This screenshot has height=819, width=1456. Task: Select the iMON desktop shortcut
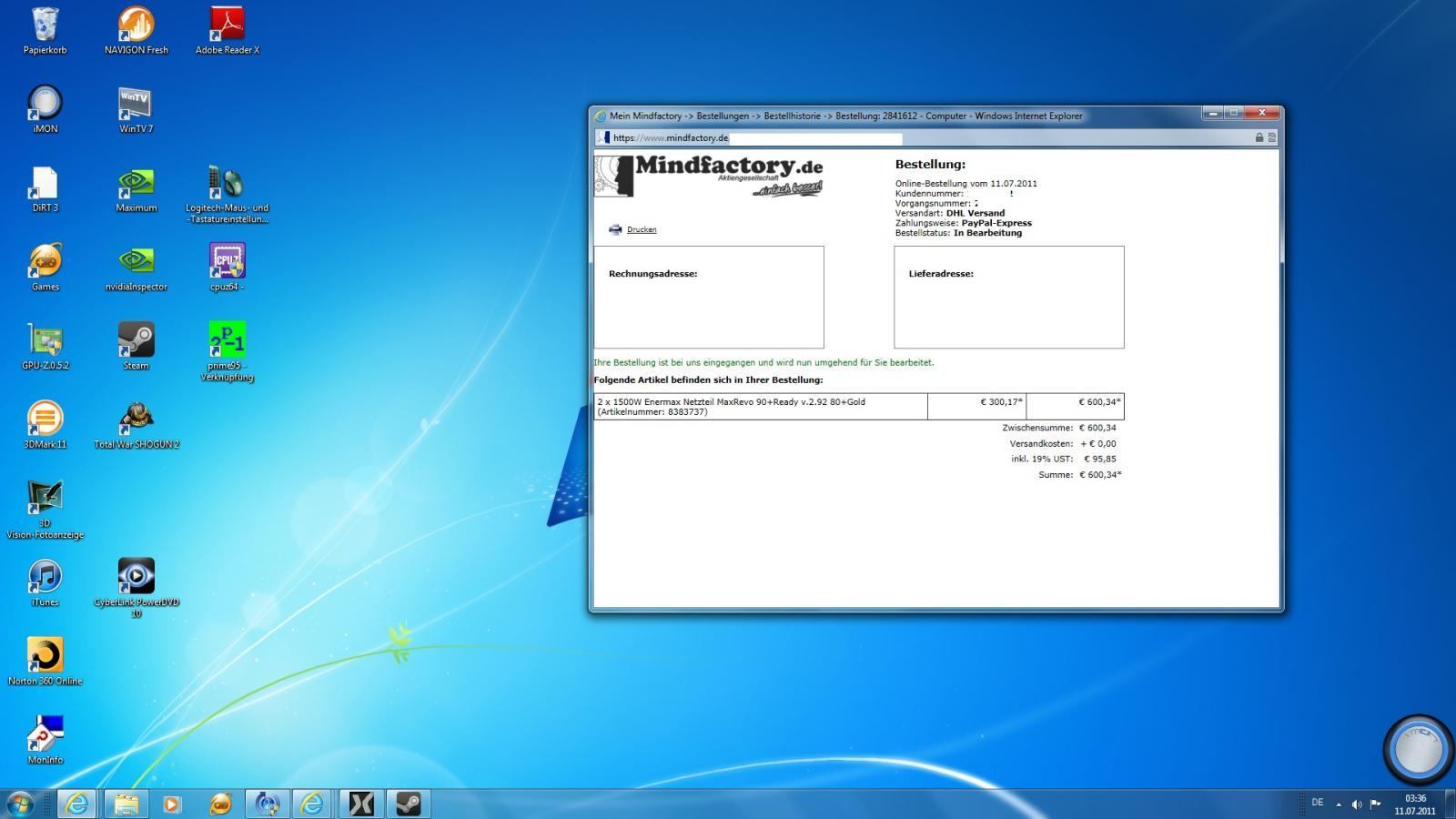[45, 109]
